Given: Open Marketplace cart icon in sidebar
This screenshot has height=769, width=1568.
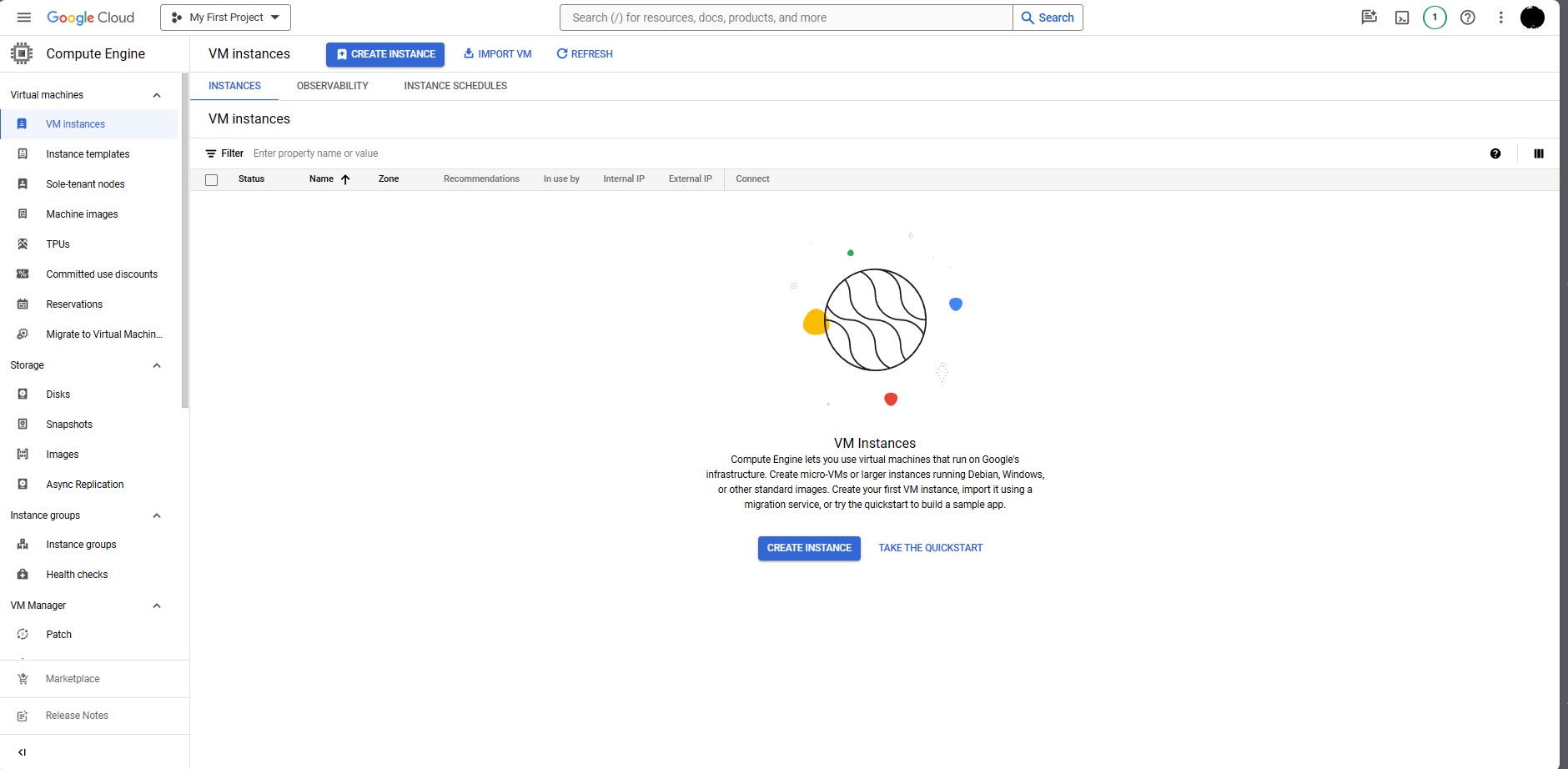Looking at the screenshot, I should click(x=23, y=679).
